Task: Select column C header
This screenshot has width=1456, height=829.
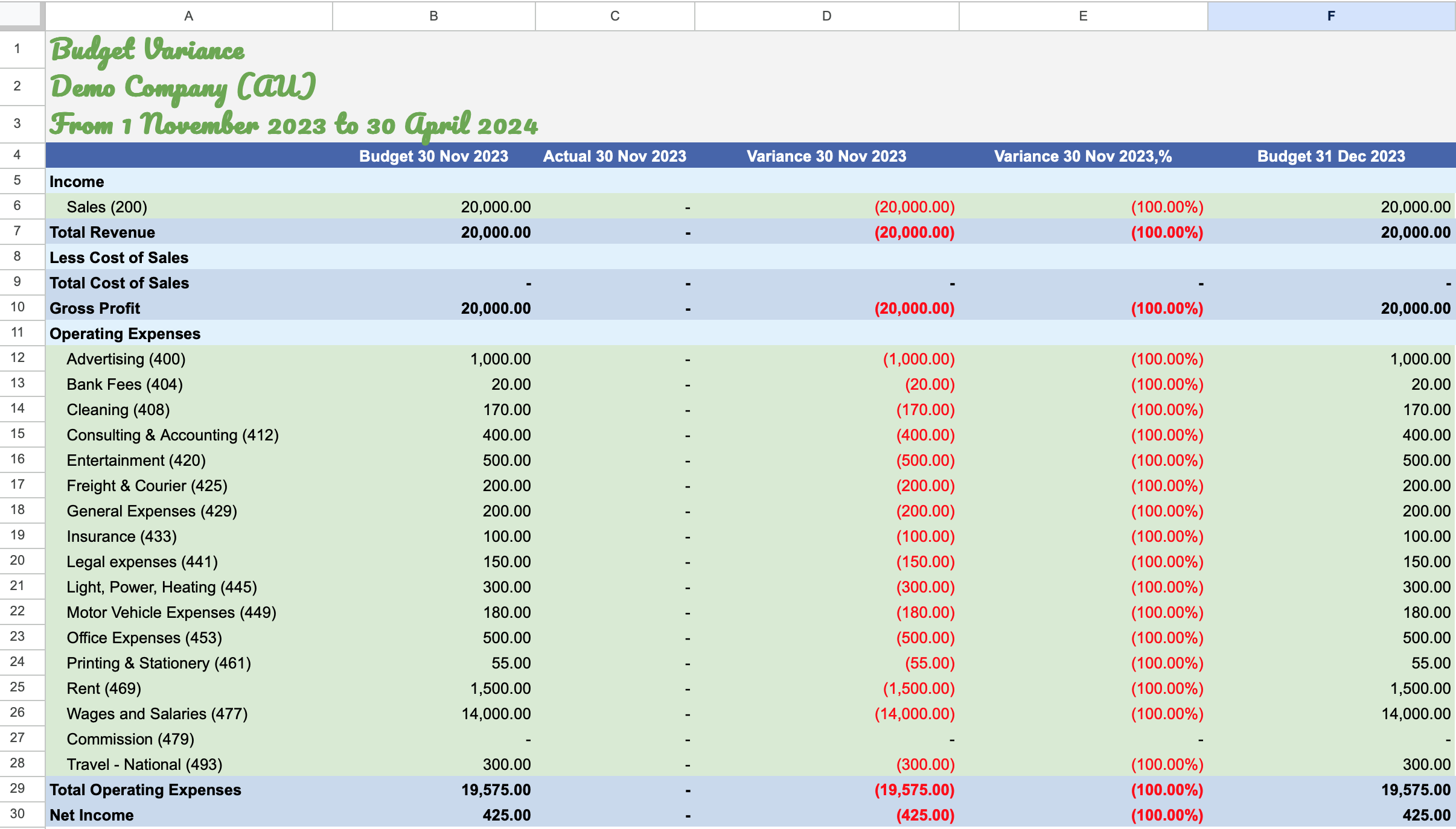Action: [615, 16]
